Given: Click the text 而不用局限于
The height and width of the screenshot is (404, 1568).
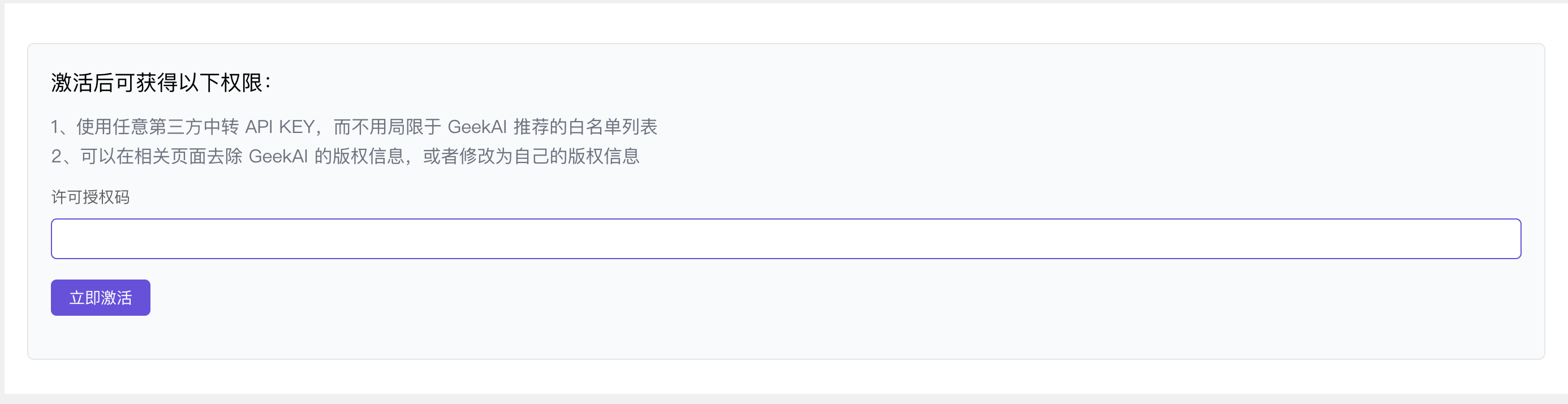Looking at the screenshot, I should [x=387, y=127].
